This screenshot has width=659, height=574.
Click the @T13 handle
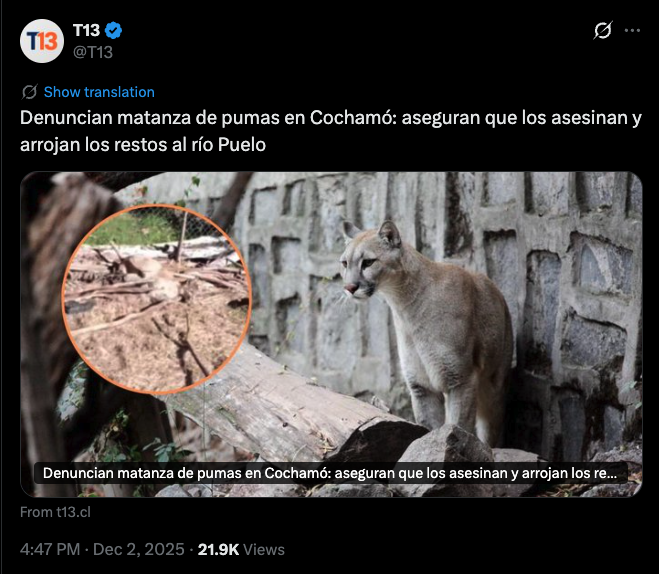coord(93,52)
